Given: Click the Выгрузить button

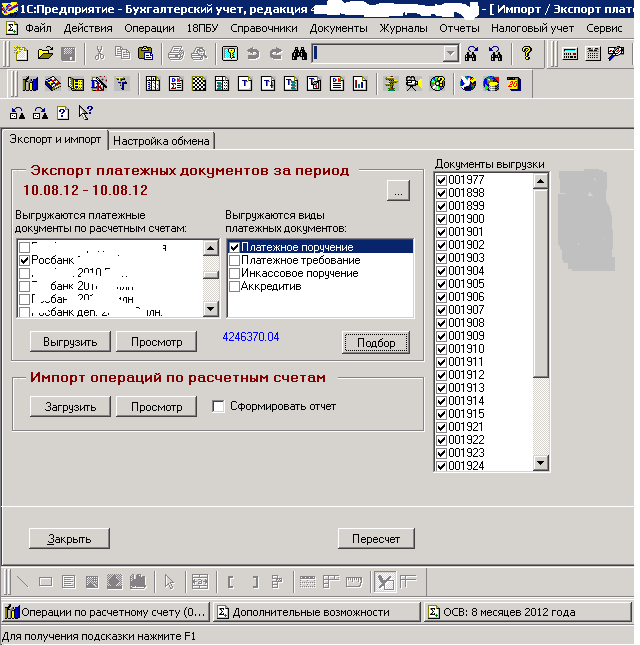Looking at the screenshot, I should [70, 342].
